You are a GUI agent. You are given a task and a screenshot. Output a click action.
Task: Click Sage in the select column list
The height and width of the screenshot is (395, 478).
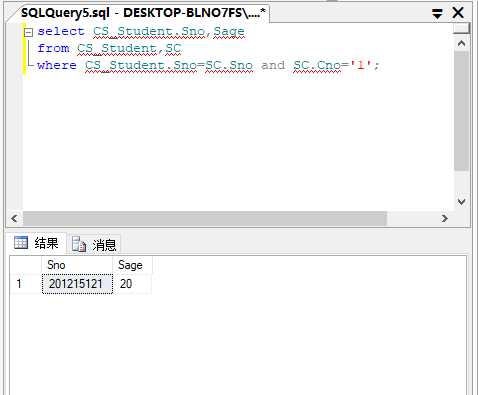coord(229,32)
